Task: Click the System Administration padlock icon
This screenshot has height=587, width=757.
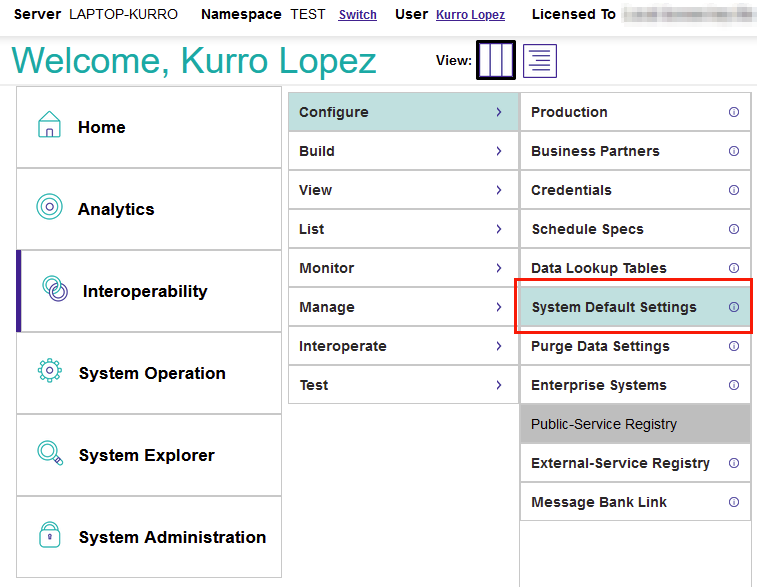Action: pos(49,536)
